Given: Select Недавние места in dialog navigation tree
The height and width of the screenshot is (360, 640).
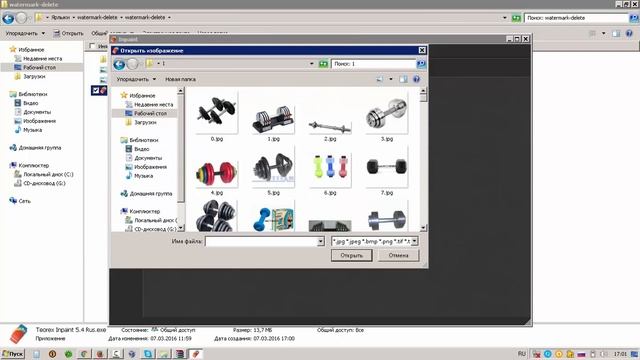Looking at the screenshot, I should 153,104.
